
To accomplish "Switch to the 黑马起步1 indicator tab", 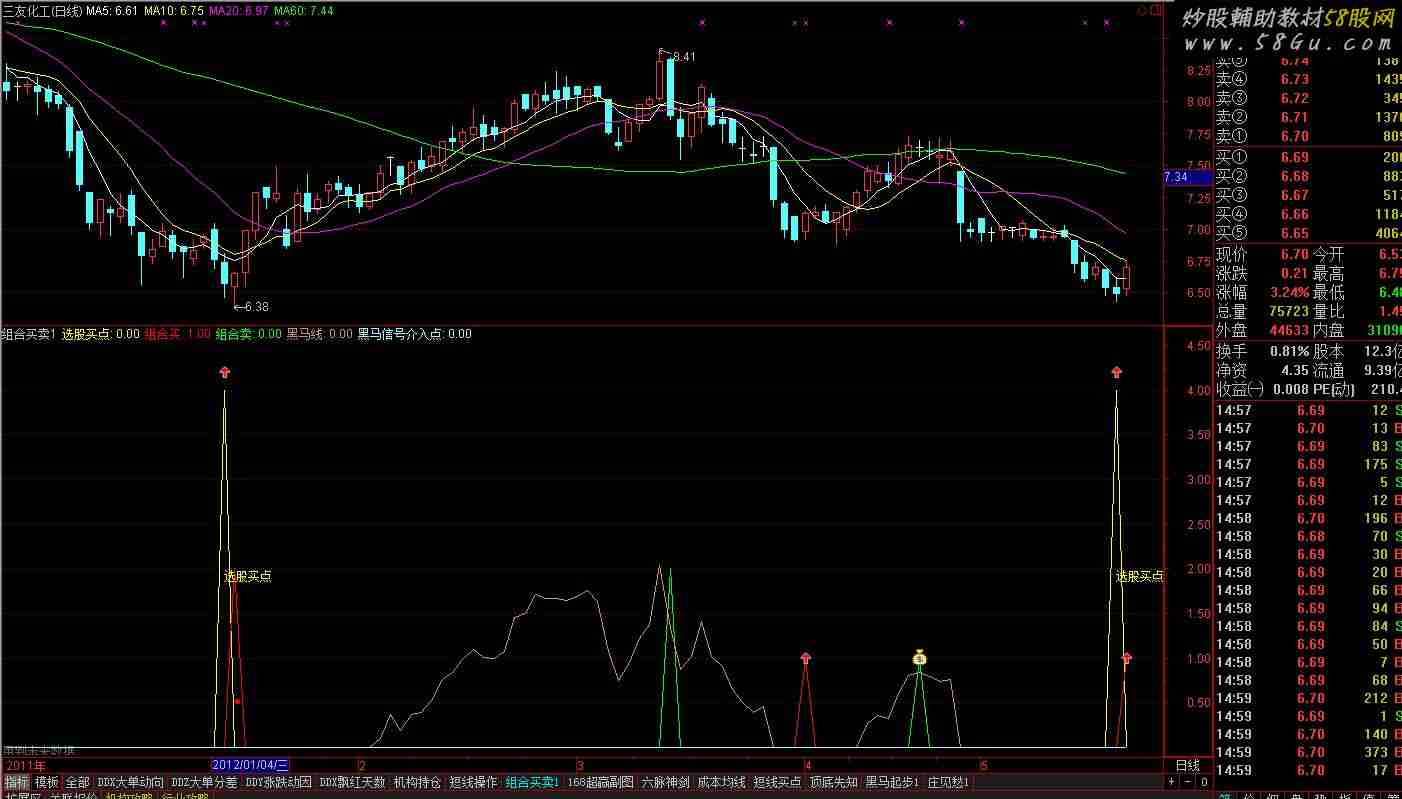I will [x=892, y=782].
